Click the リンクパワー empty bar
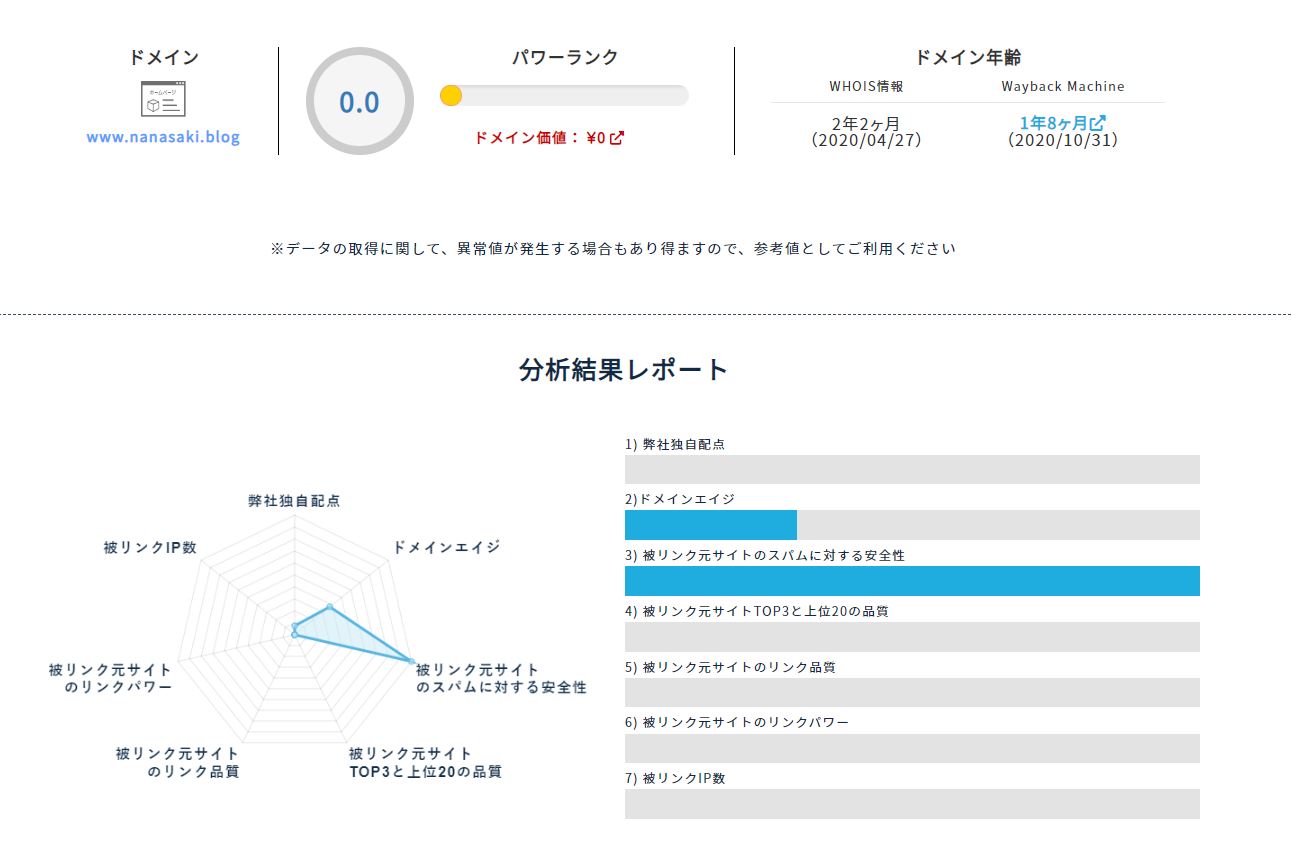This screenshot has height=842, width=1292. (x=912, y=749)
